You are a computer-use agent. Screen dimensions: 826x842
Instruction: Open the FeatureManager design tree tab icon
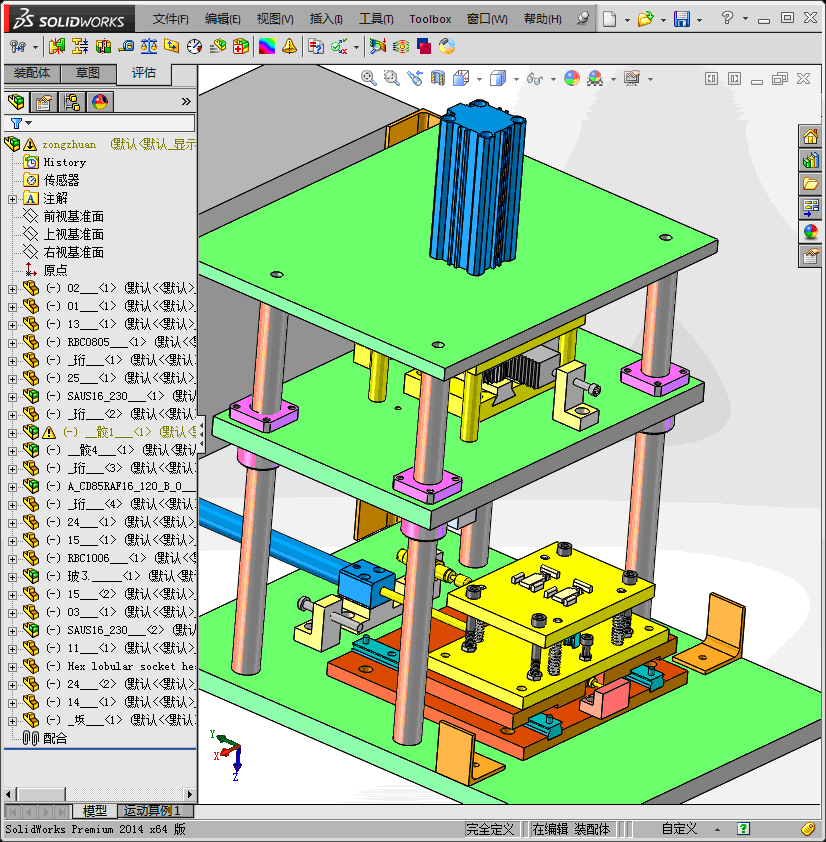tap(15, 101)
